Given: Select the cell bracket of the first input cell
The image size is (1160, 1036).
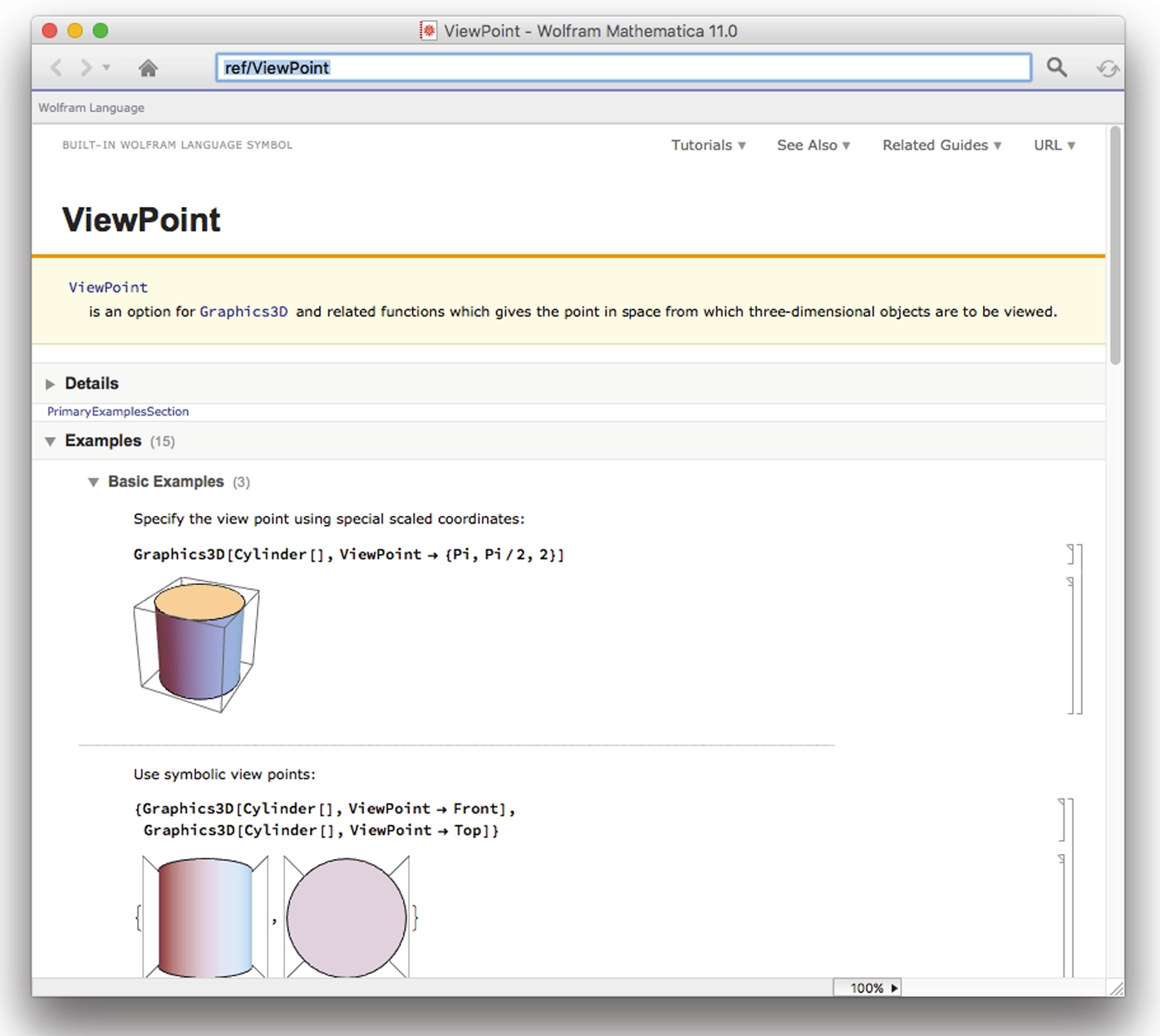Looking at the screenshot, I should click(1070, 554).
